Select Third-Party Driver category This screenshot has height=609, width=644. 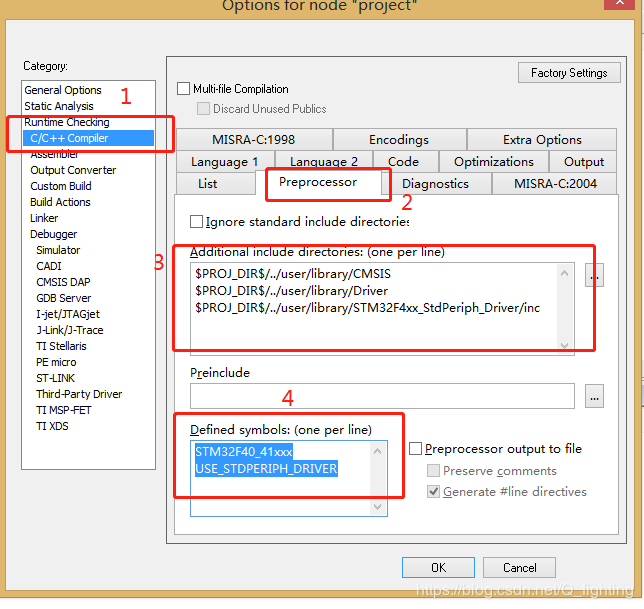click(x=79, y=394)
